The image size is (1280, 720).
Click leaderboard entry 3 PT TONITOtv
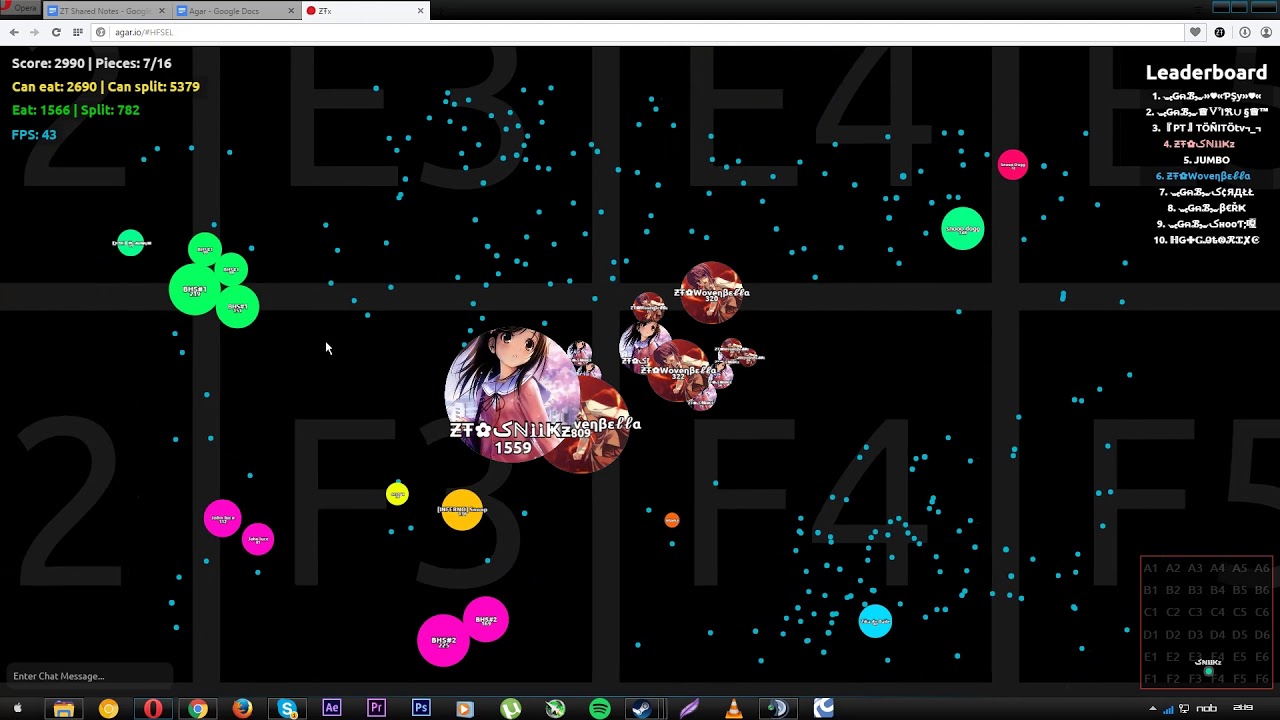(1206, 128)
